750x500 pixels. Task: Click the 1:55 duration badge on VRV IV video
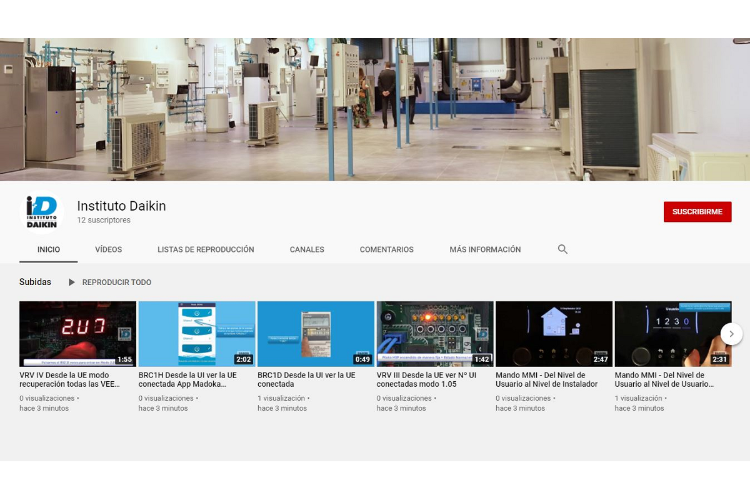click(124, 359)
